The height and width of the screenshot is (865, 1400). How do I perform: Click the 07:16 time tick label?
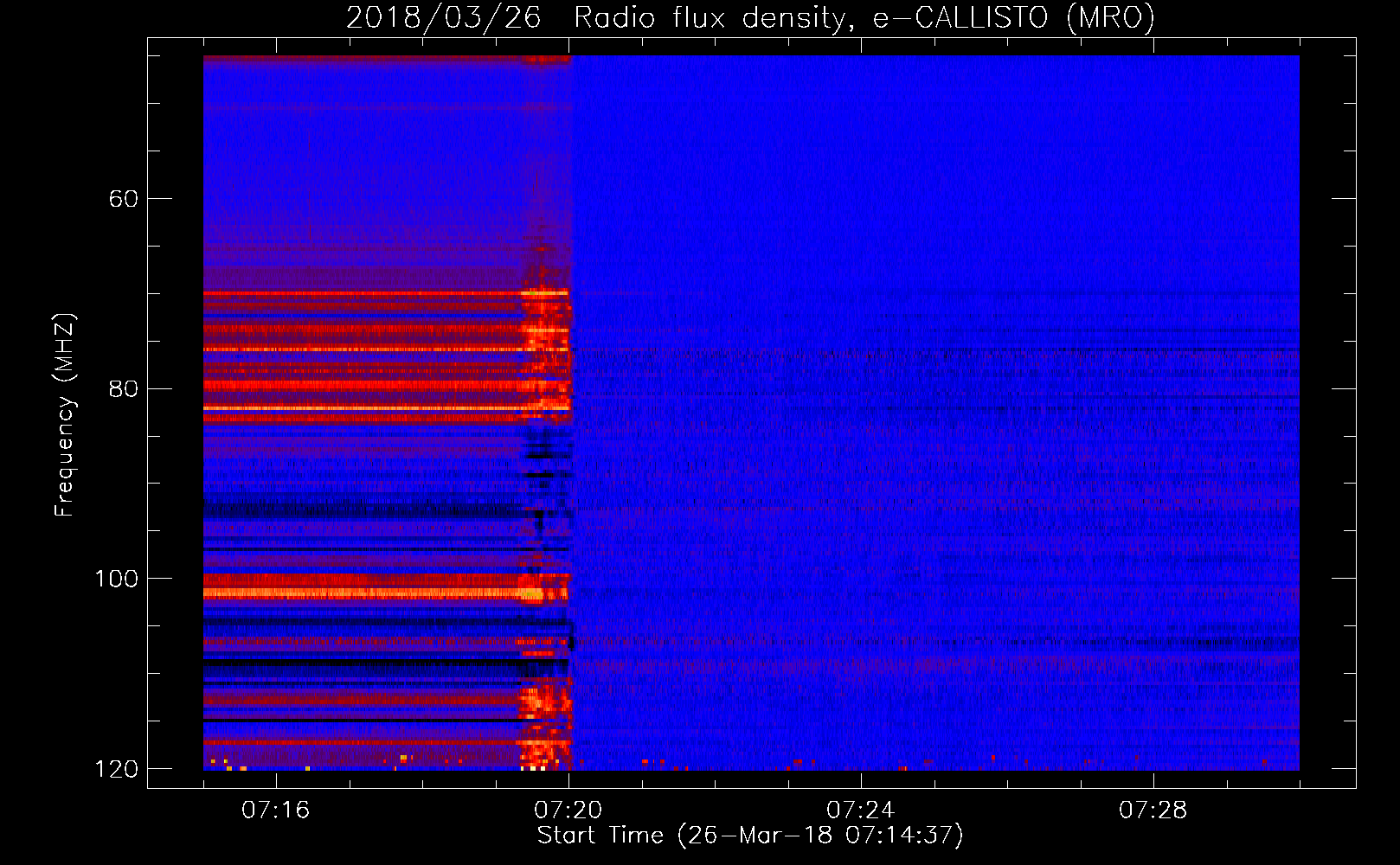click(x=276, y=811)
